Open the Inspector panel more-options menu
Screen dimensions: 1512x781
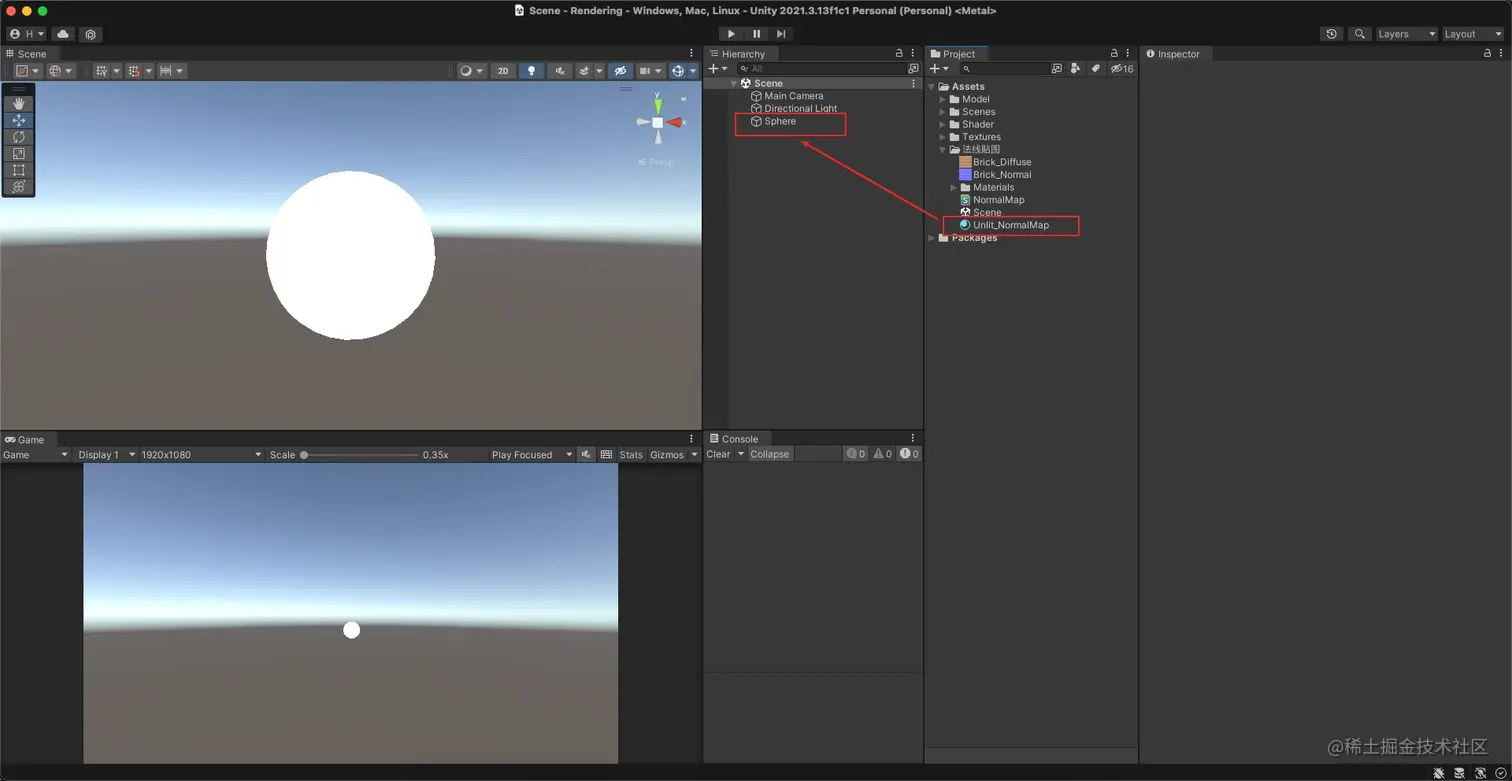(x=1502, y=54)
